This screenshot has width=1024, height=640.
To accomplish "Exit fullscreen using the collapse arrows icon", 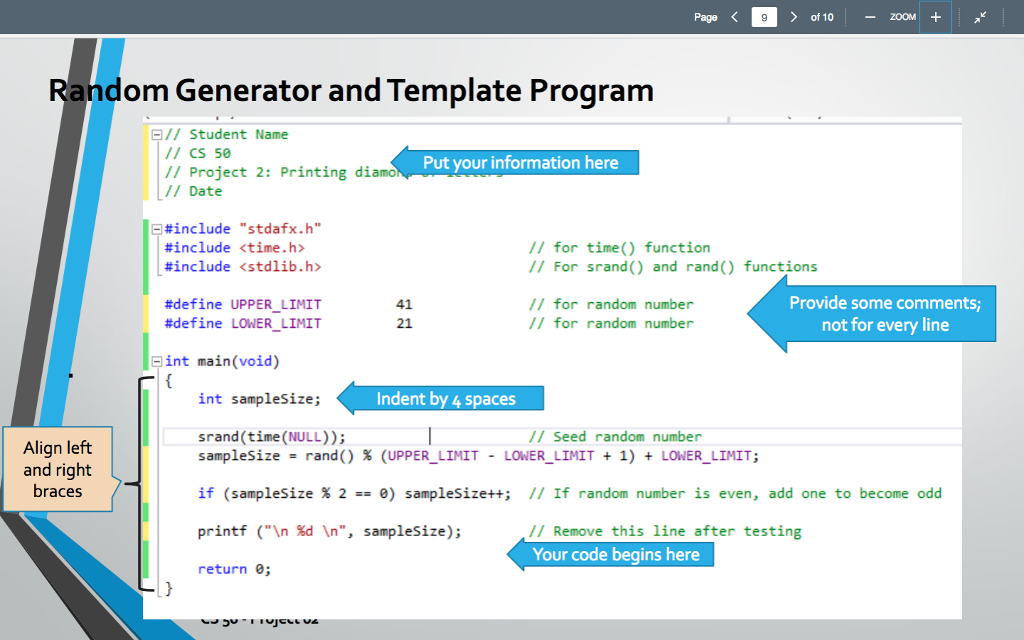I will [x=980, y=18].
